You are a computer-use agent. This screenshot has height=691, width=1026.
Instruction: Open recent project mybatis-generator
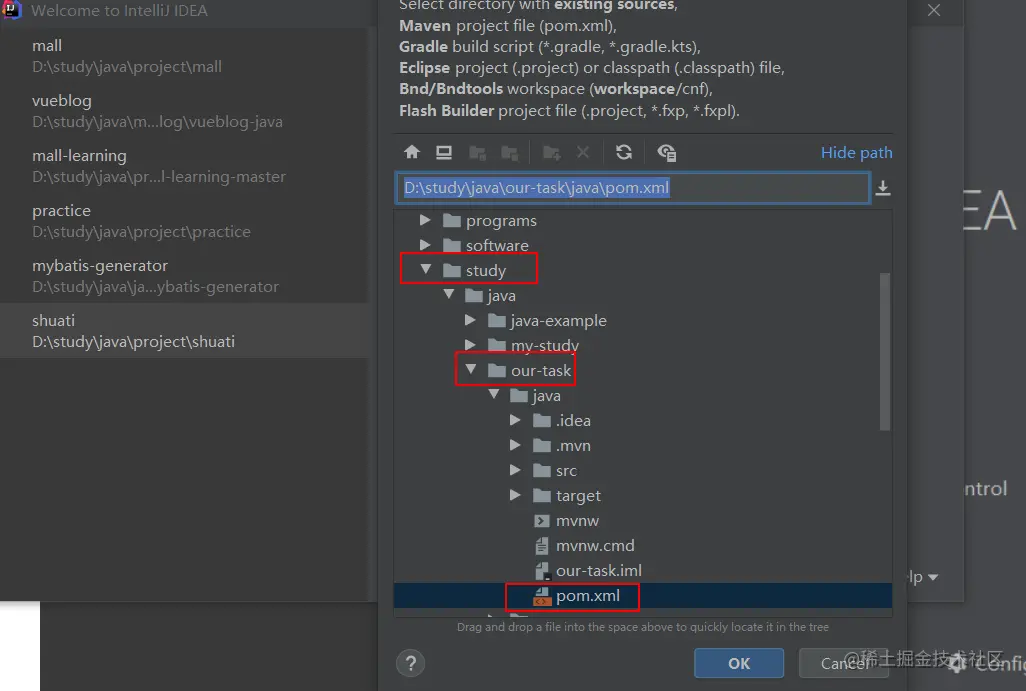[x=184, y=276]
